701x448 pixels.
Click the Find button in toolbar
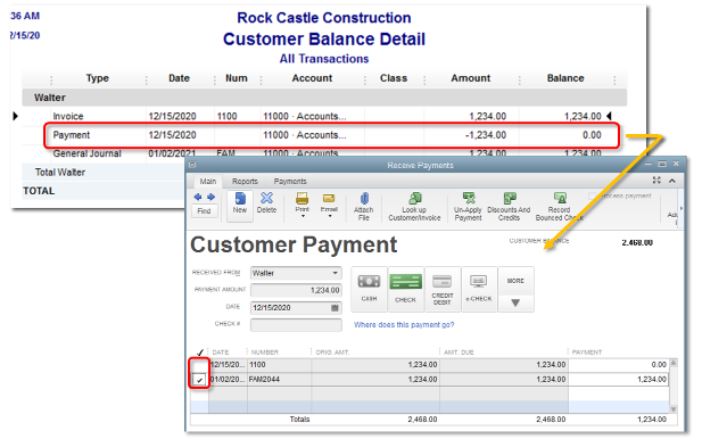tap(204, 211)
